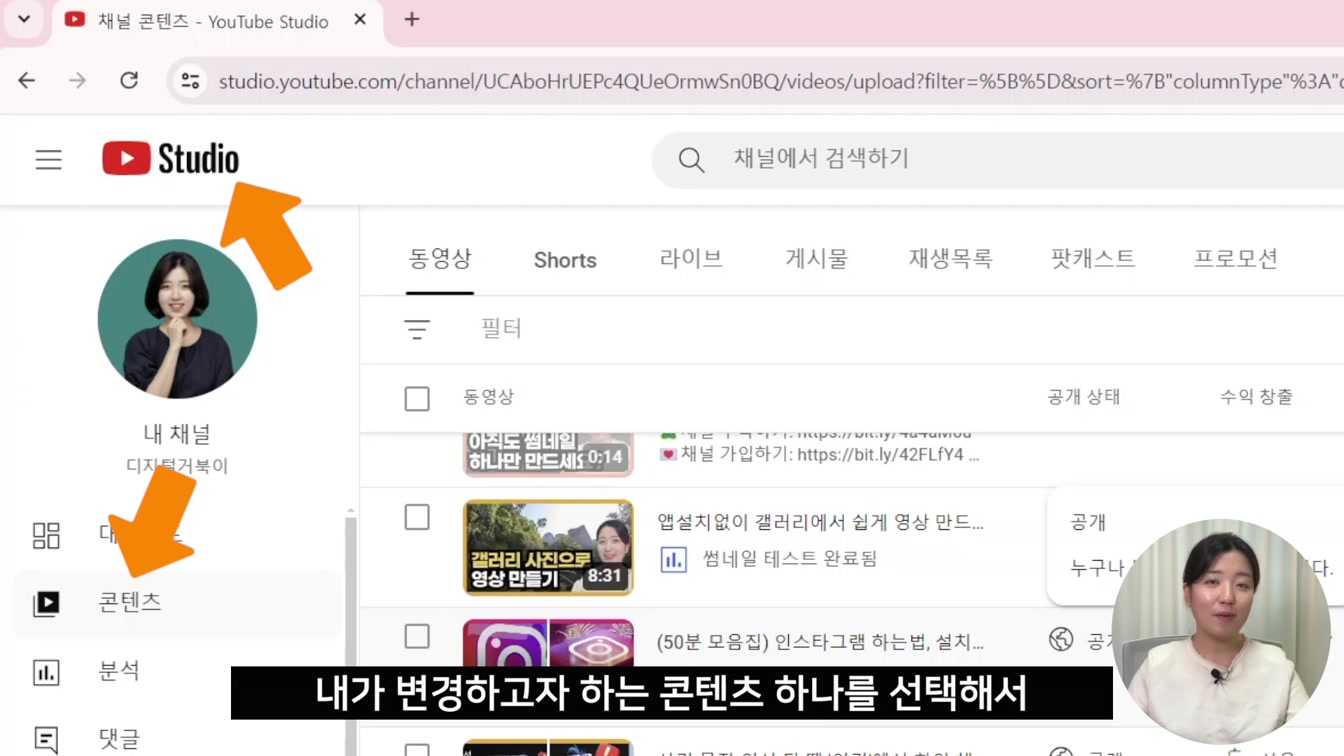Open the dashboard grid icon in sidebar
Image resolution: width=1344 pixels, height=756 pixels.
tap(47, 535)
